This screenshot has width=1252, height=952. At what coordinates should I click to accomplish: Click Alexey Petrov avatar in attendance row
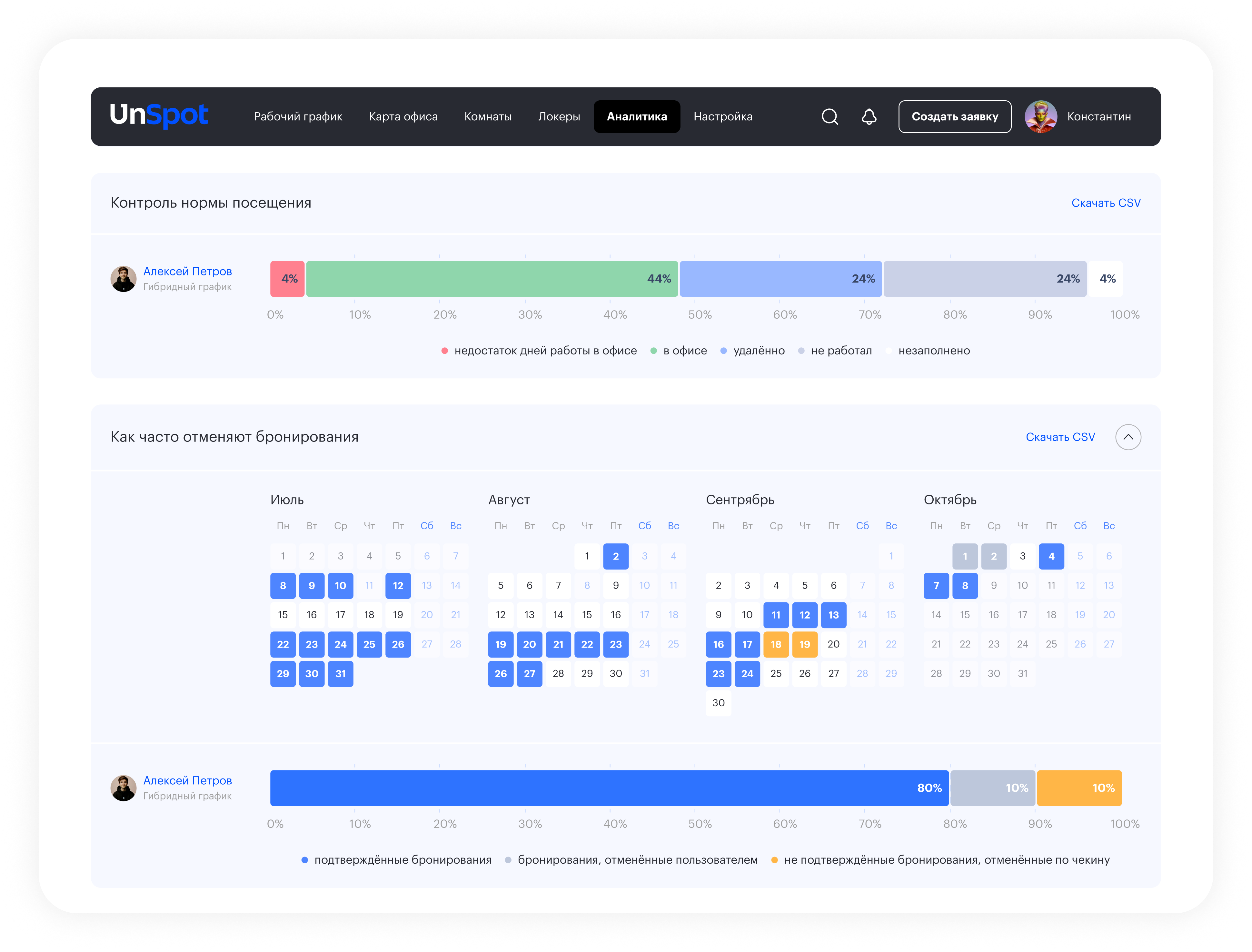123,279
